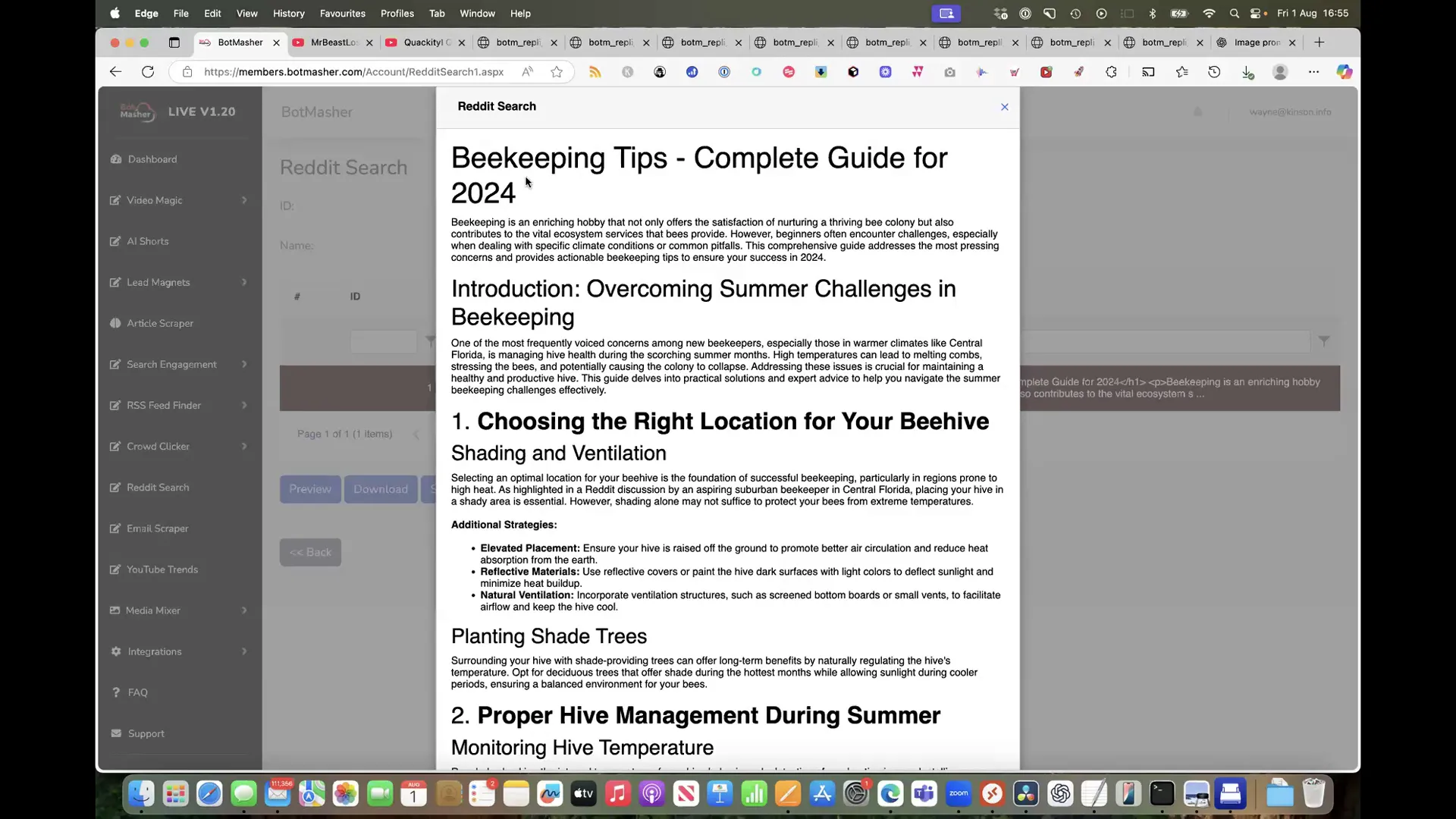
Task: Open Edge profile avatar button
Action: coord(1280,72)
